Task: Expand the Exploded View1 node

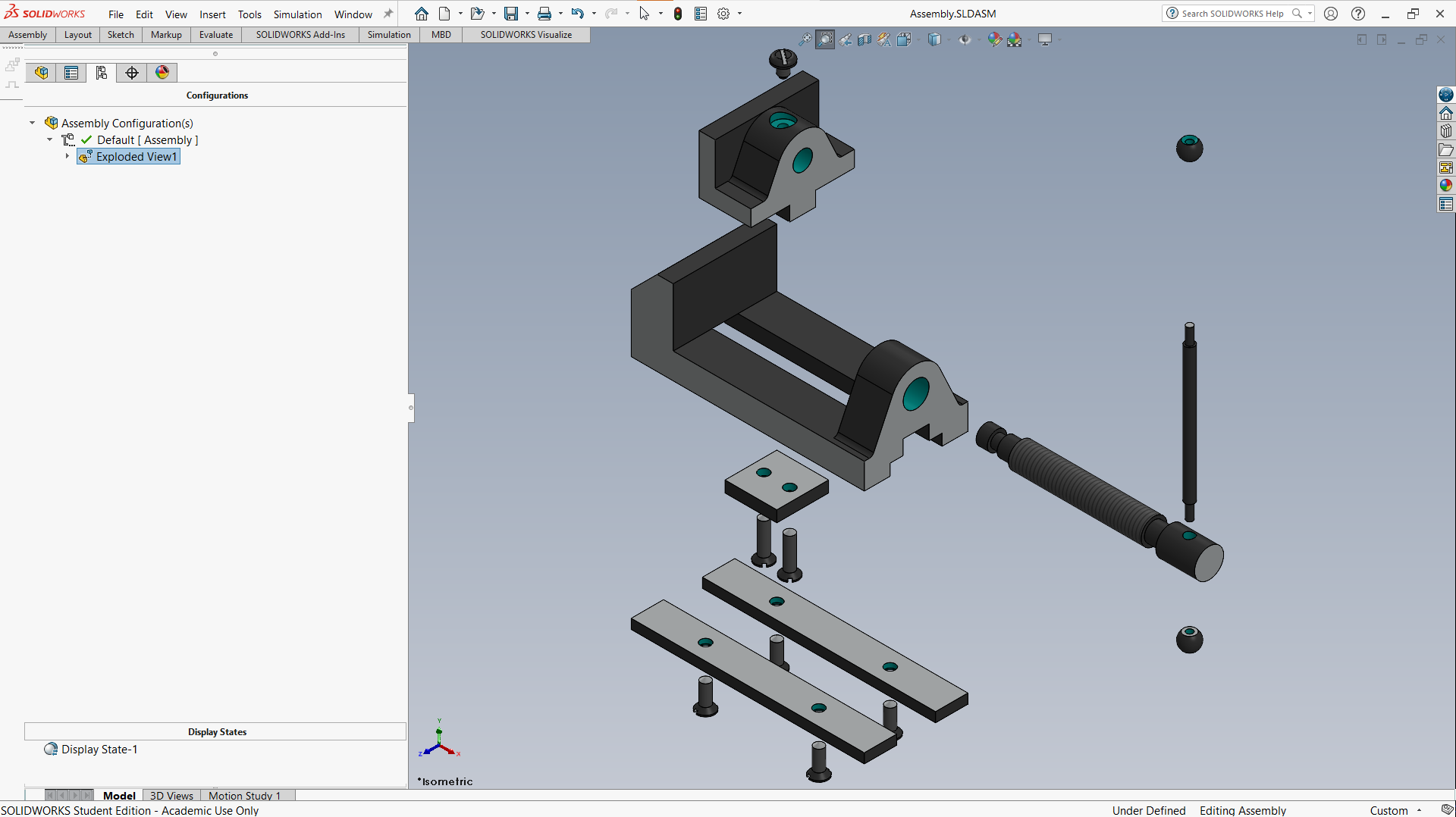Action: [67, 156]
